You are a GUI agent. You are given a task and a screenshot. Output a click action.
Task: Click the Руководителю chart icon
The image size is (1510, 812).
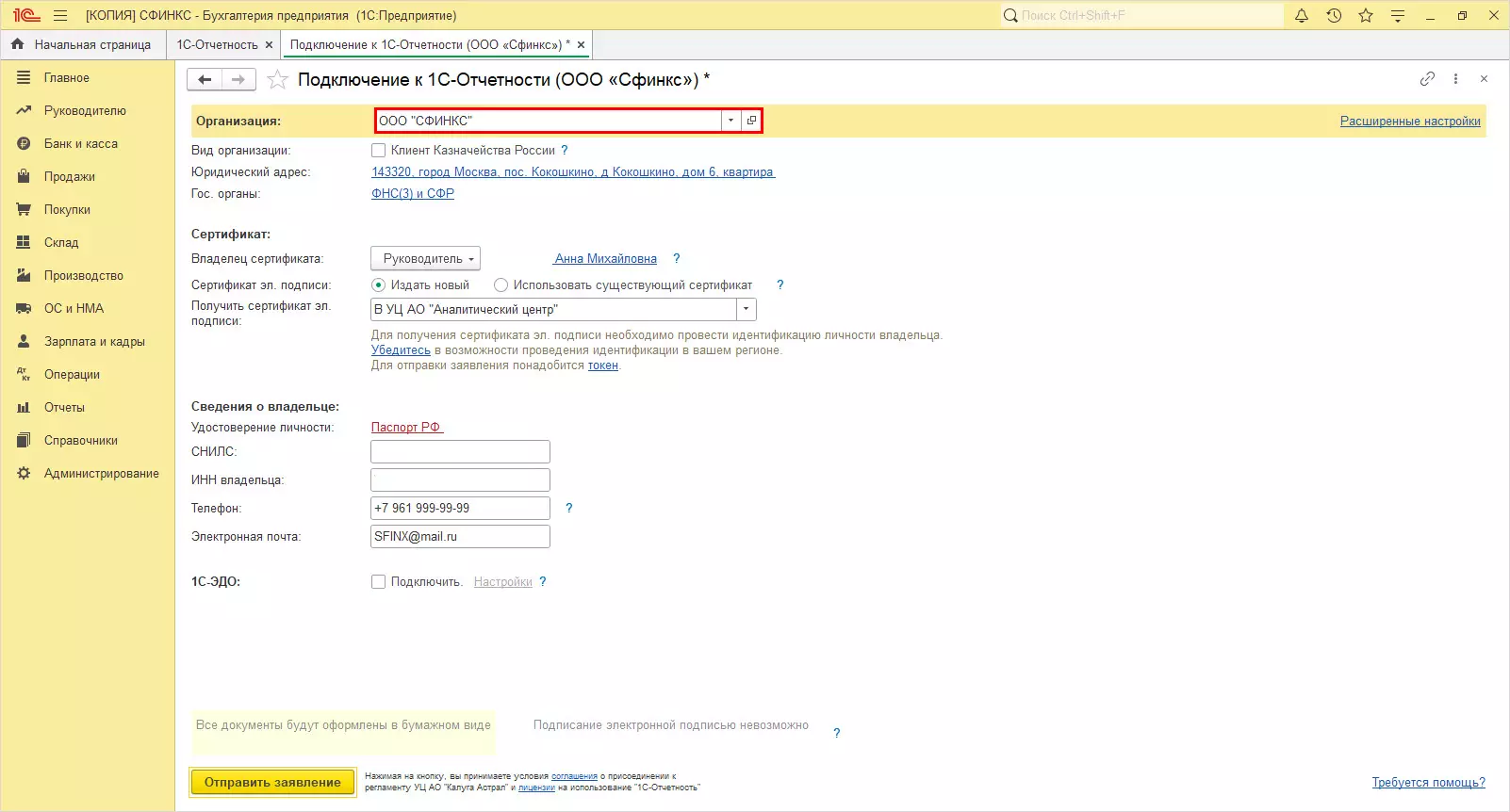24,110
